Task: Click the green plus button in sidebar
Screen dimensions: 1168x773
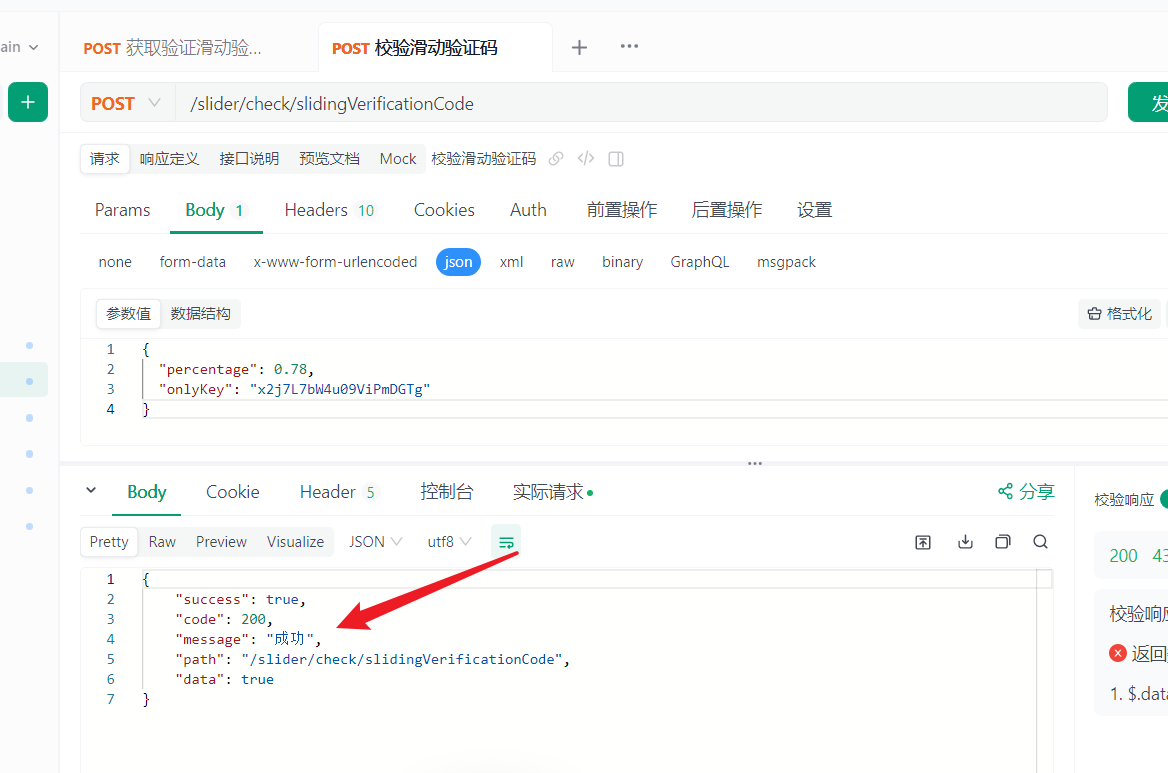Action: pyautogui.click(x=27, y=102)
